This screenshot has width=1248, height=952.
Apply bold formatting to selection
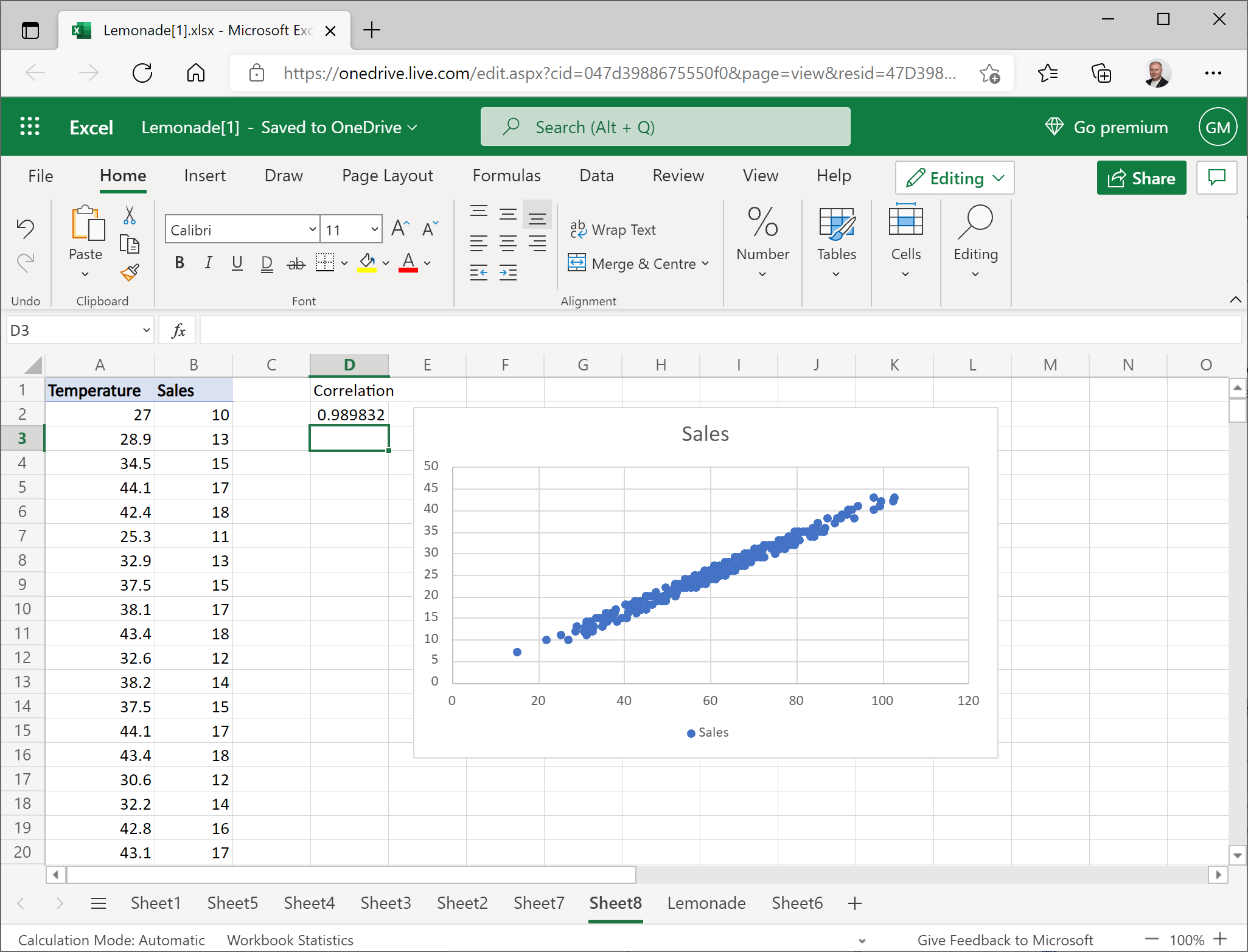click(179, 262)
